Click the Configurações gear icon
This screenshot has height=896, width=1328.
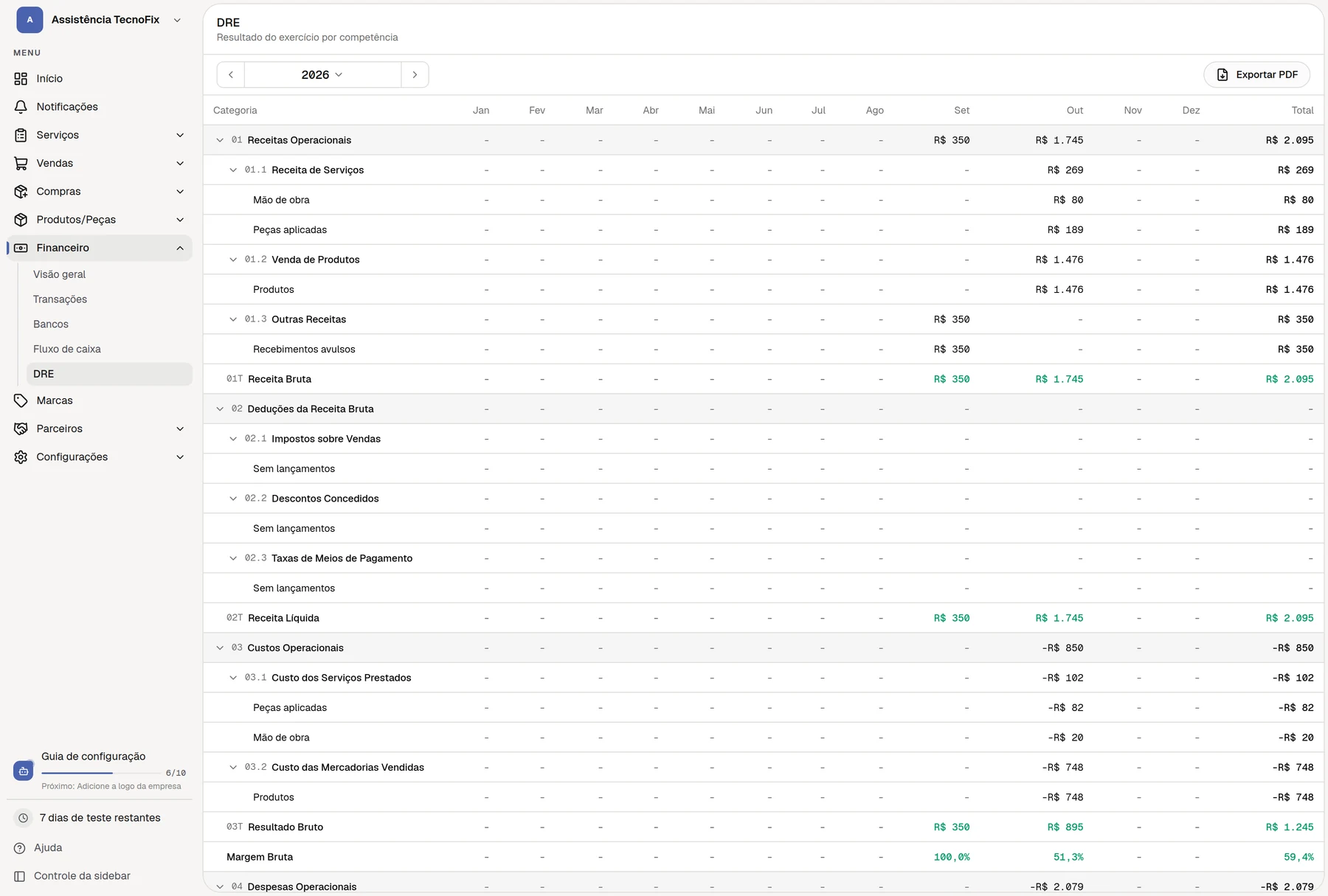coord(21,457)
